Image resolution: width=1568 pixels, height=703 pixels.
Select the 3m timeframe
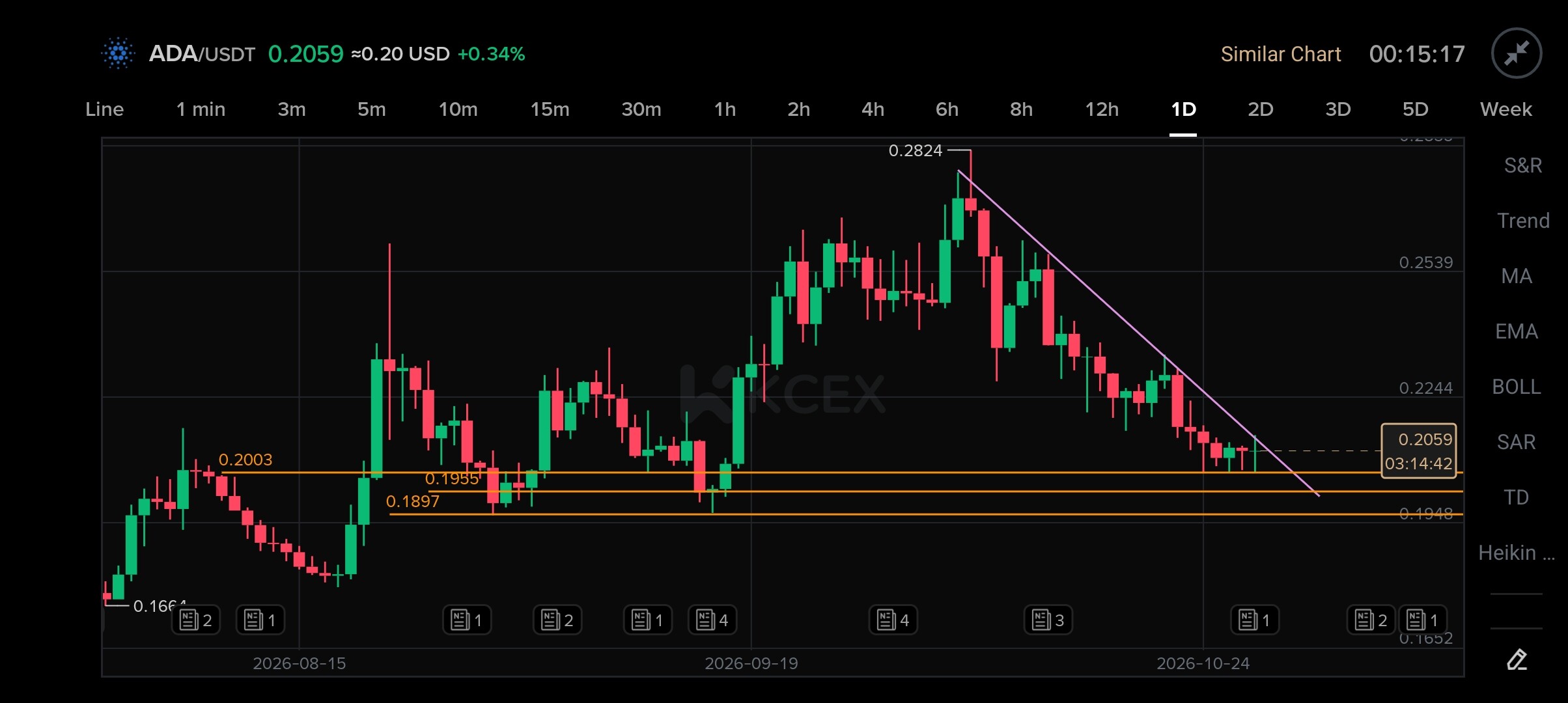(291, 109)
